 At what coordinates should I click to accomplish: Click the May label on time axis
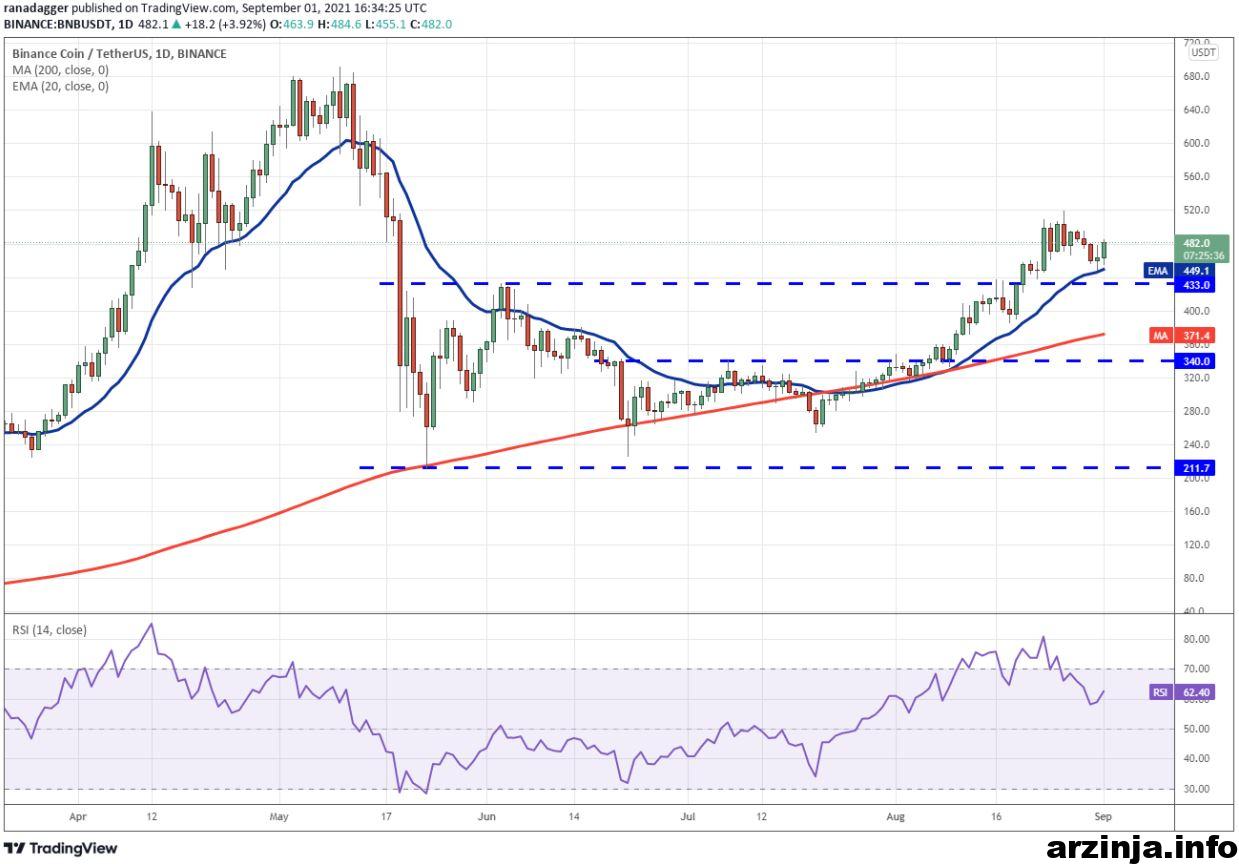click(278, 816)
